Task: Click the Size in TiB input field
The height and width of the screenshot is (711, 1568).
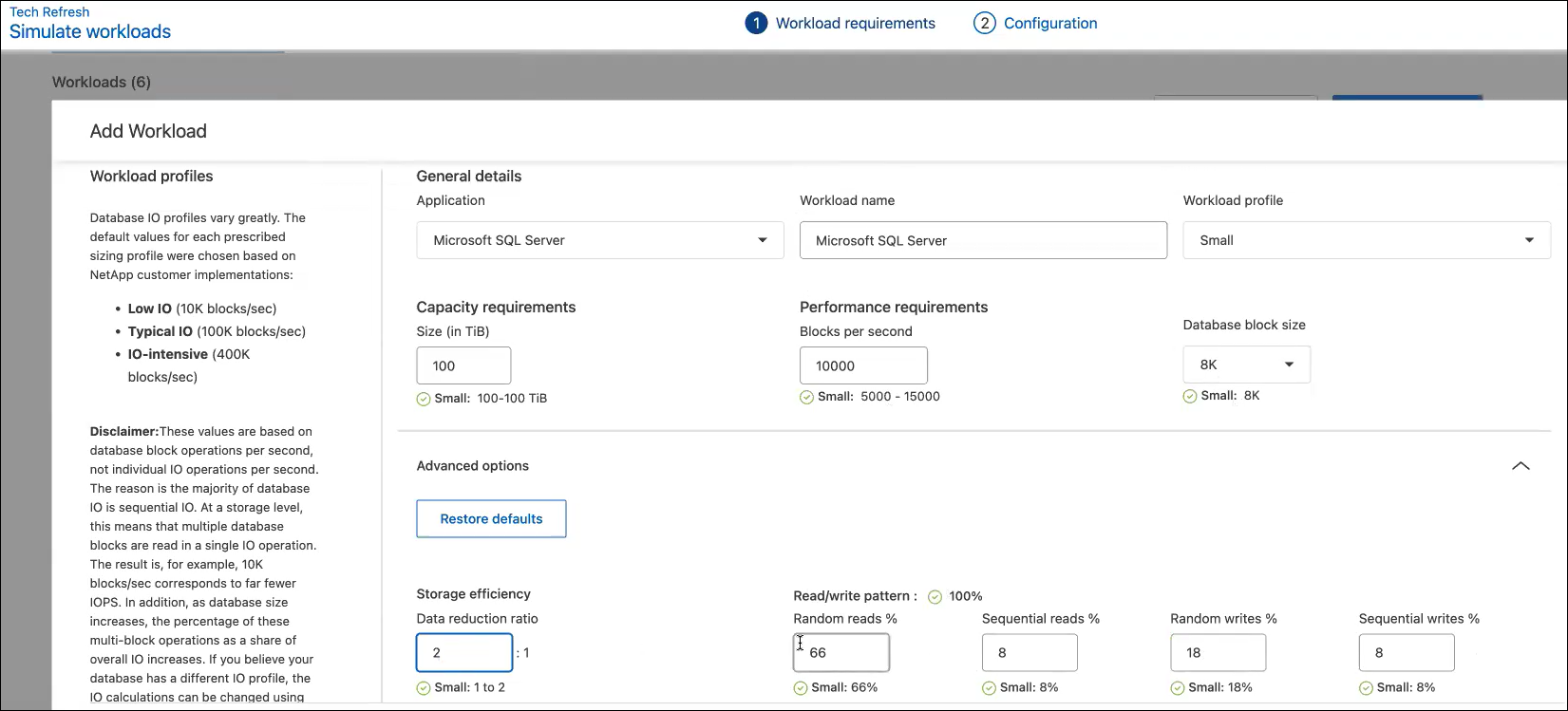Action: click(x=463, y=365)
